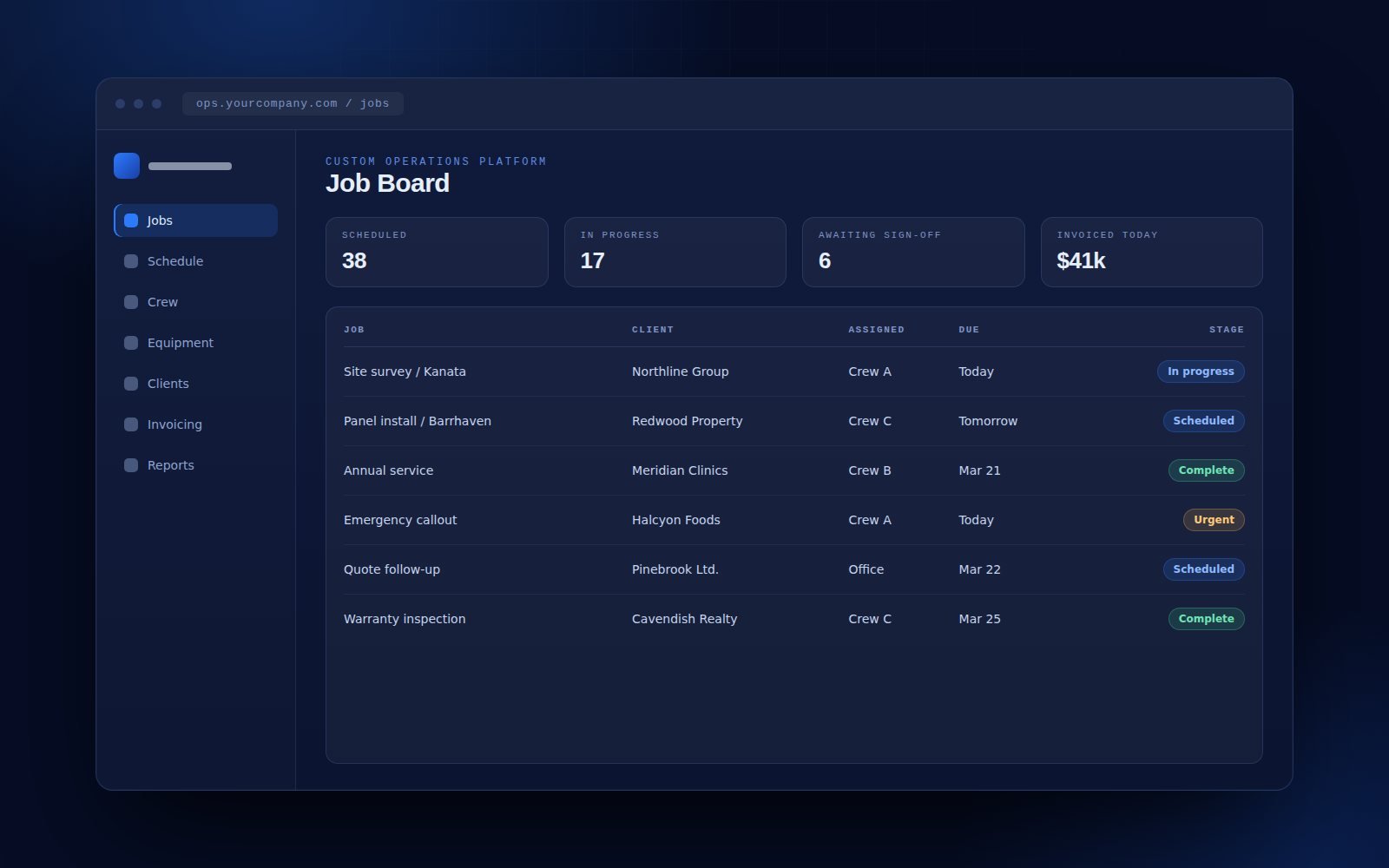
Task: Select the Jobs sidebar icon
Action: click(131, 220)
